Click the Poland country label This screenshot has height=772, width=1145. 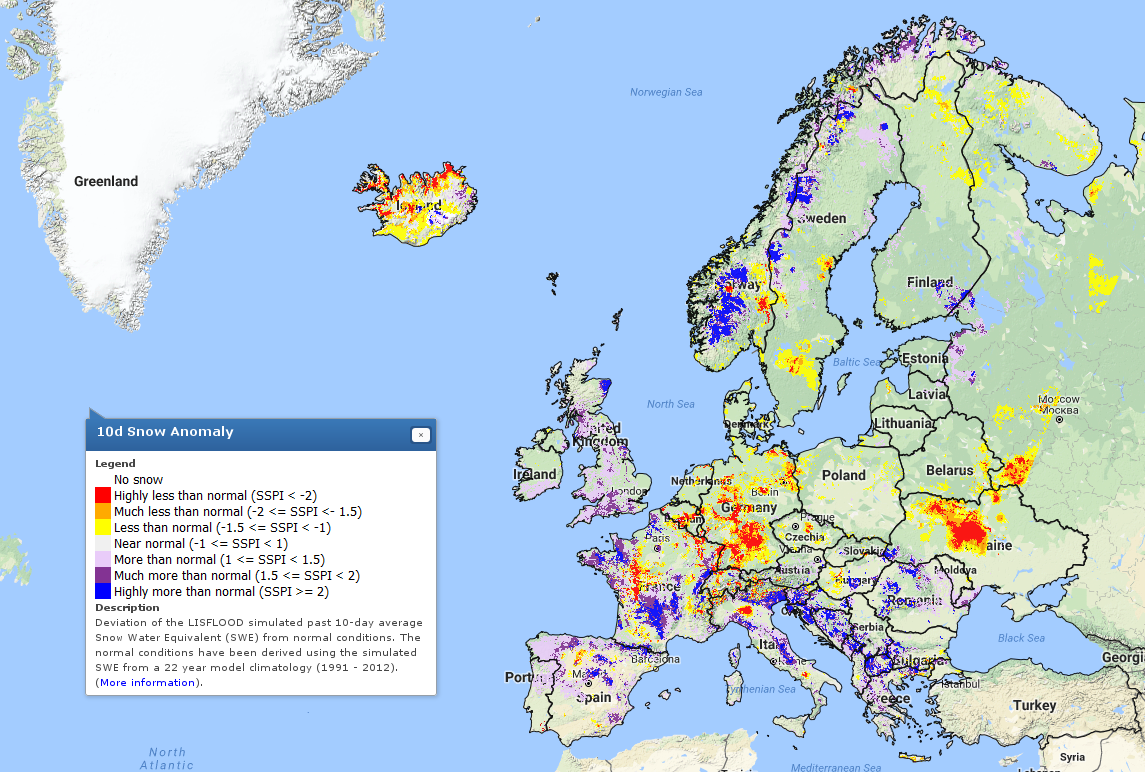click(x=843, y=475)
